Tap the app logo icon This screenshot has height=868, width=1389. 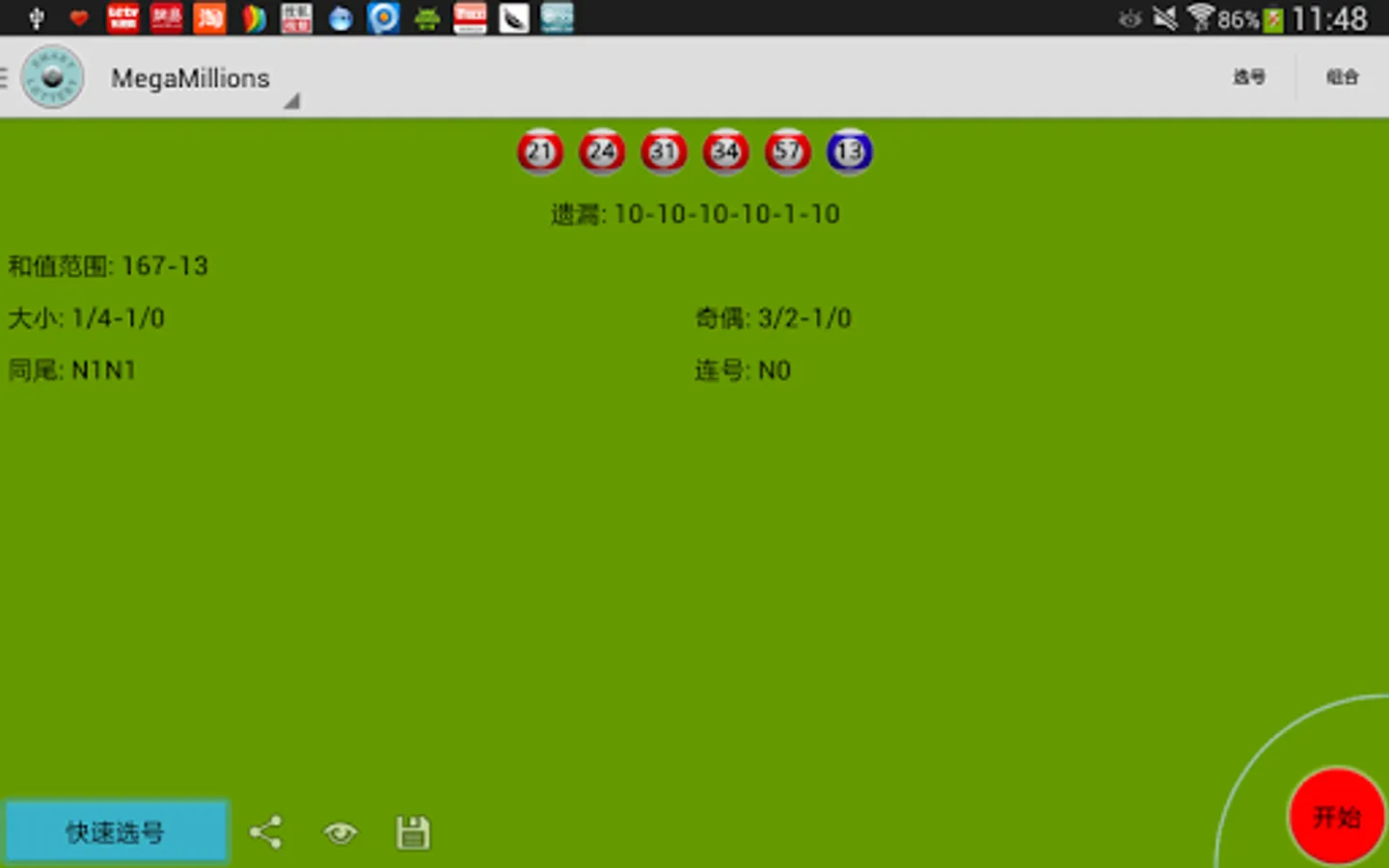[x=52, y=77]
